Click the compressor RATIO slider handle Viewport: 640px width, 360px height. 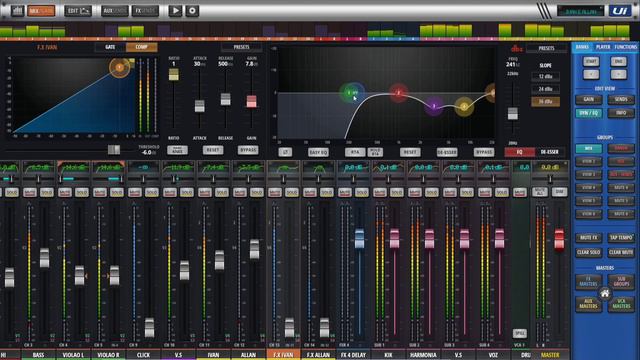173,74
